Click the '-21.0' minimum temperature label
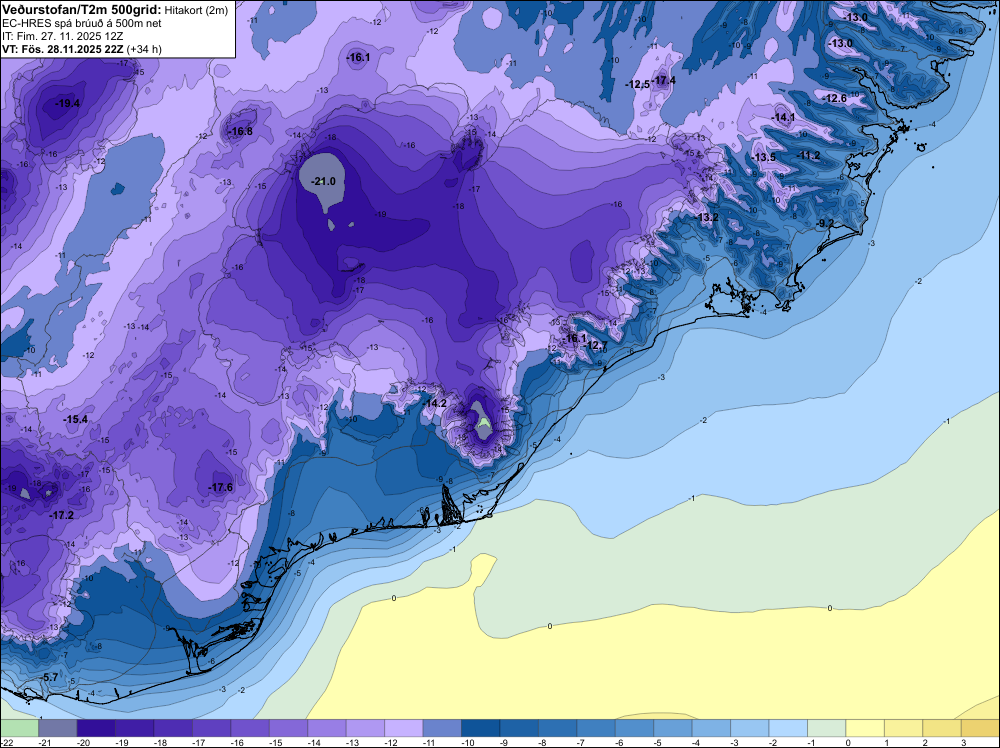 pos(323,181)
